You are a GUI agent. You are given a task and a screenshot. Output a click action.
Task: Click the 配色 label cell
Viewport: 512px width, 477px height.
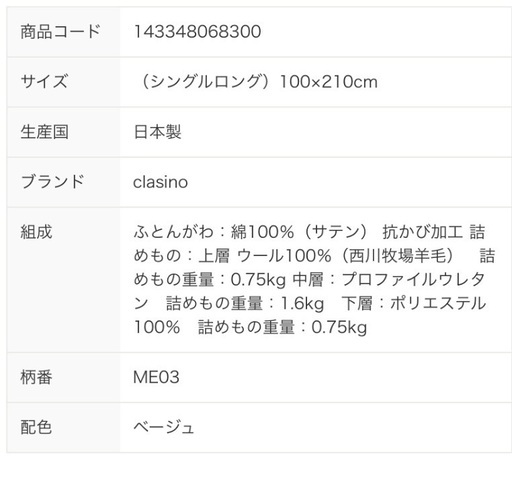coord(63,428)
